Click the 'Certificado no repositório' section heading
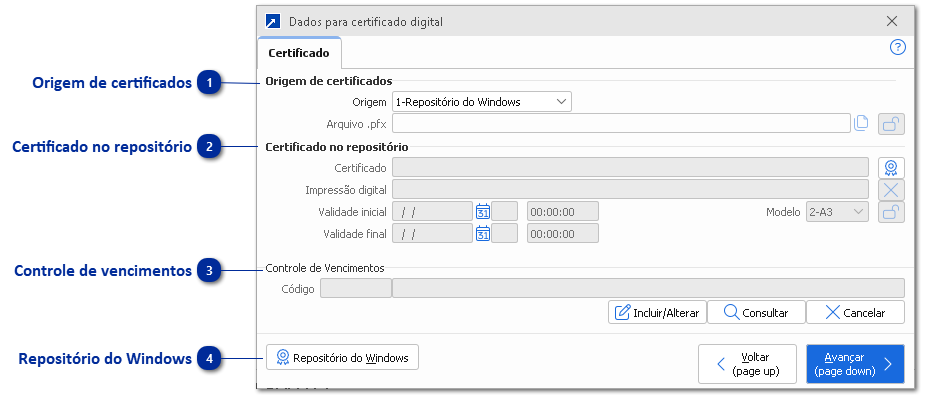Screen dimensions: 938x405 point(336,147)
